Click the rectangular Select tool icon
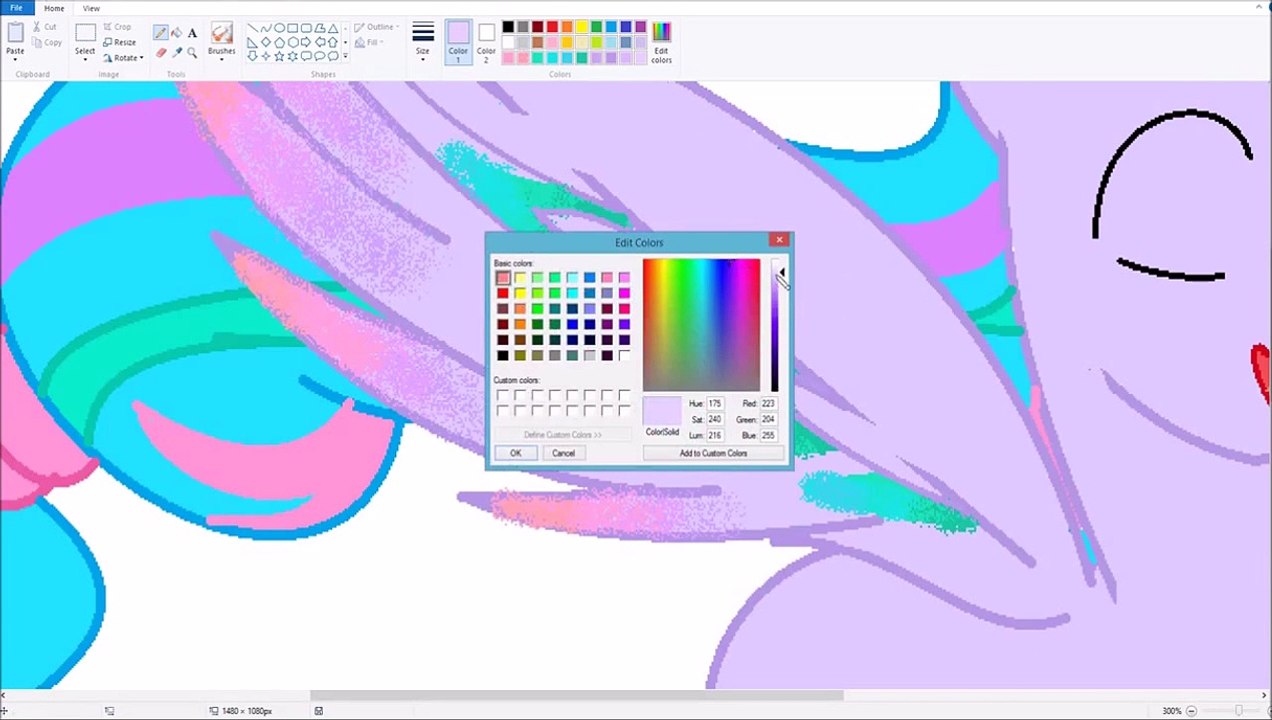 coord(85,33)
